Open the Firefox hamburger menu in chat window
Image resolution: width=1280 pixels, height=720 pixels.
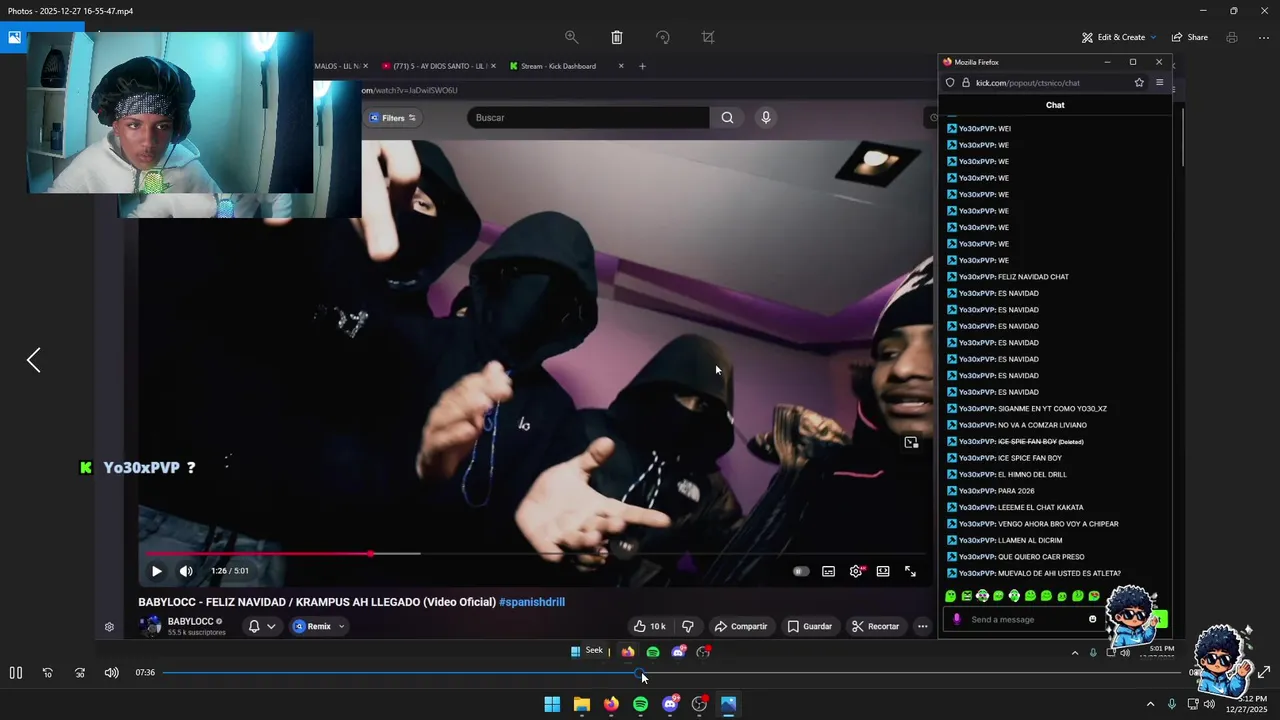(x=1160, y=83)
